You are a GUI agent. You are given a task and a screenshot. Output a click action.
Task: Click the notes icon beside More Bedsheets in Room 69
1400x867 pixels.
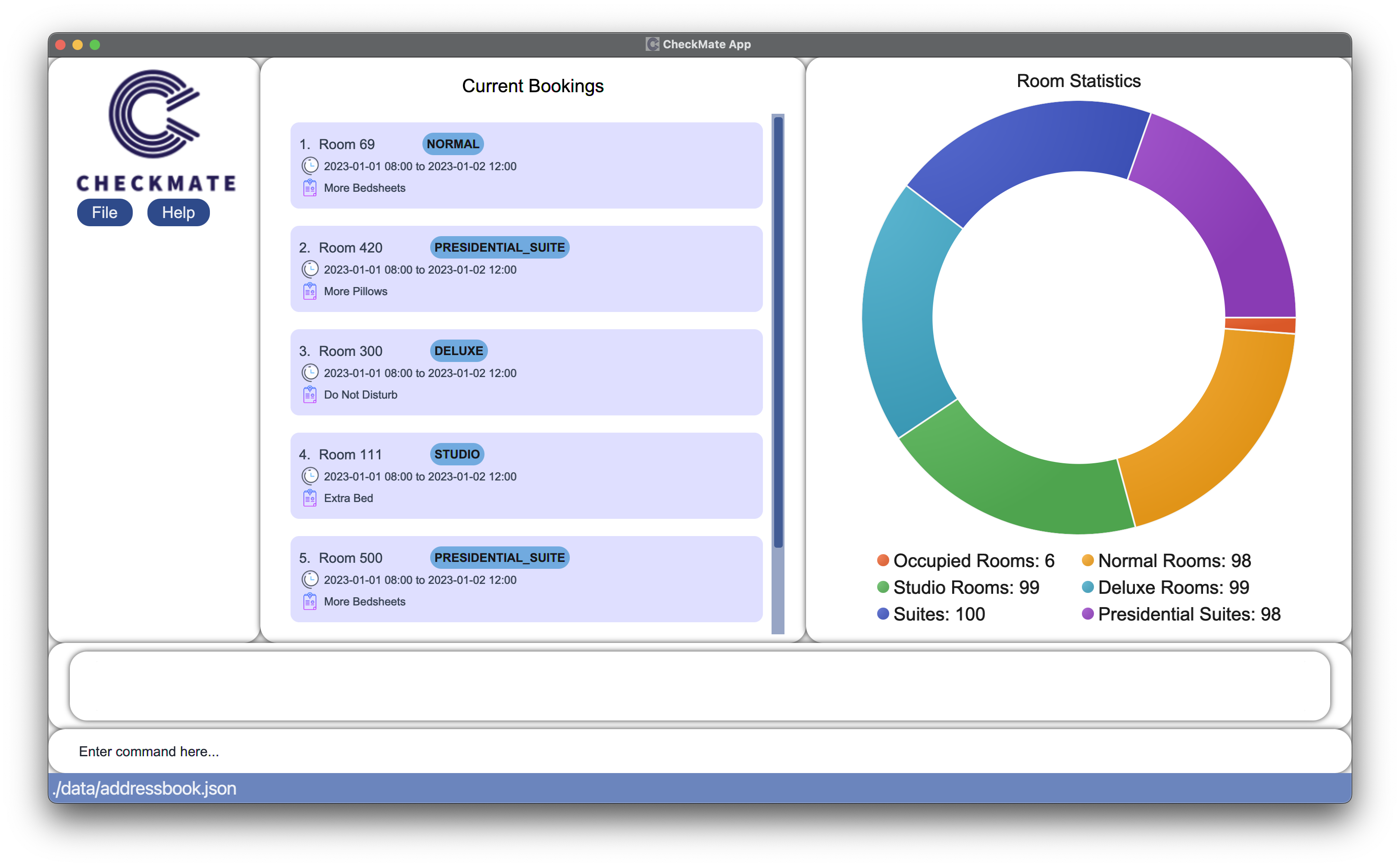[310, 188]
